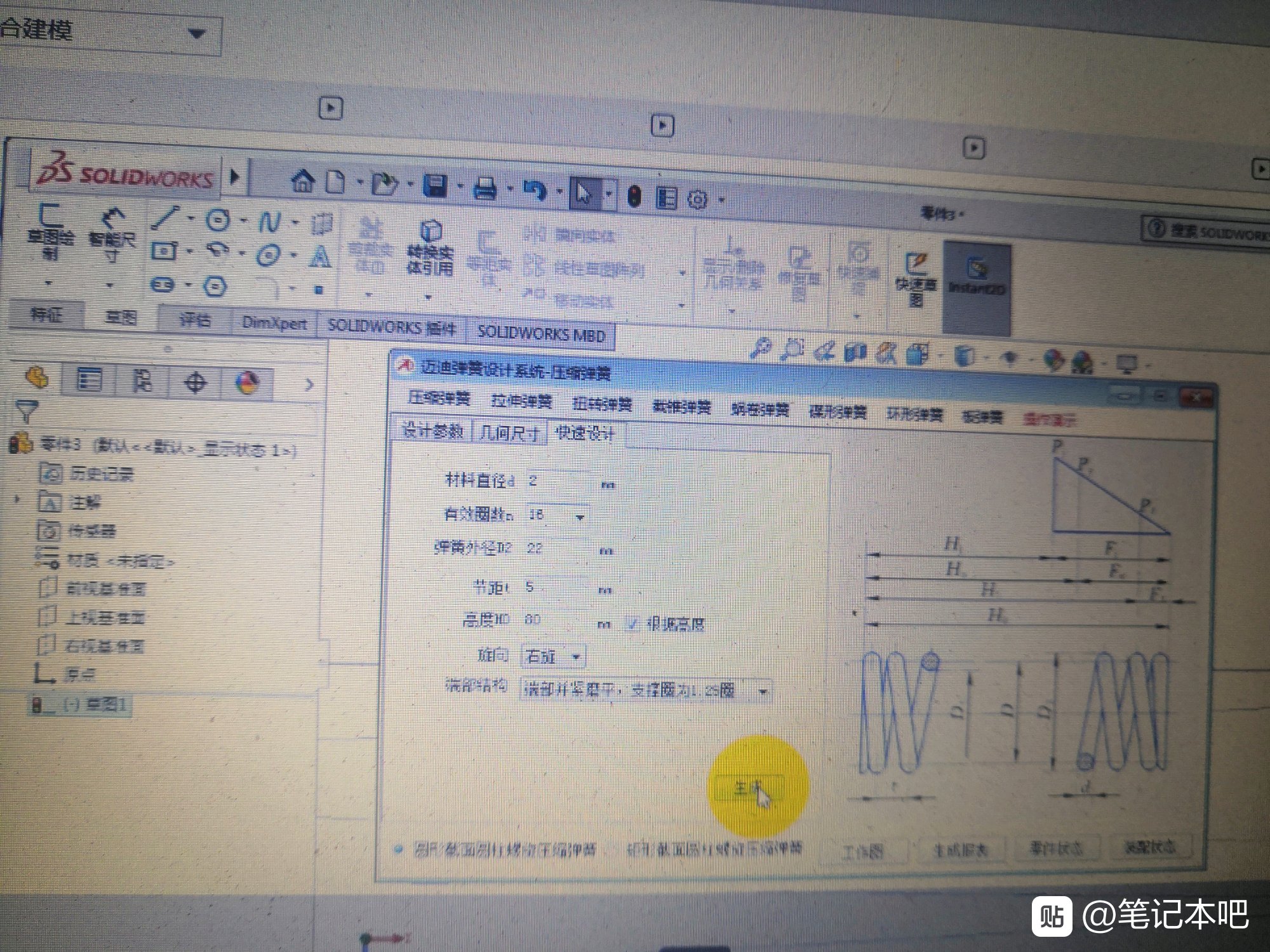Choose 碟形弹簧 in the spring dialog menu
The image size is (1270, 952).
pyautogui.click(x=838, y=412)
